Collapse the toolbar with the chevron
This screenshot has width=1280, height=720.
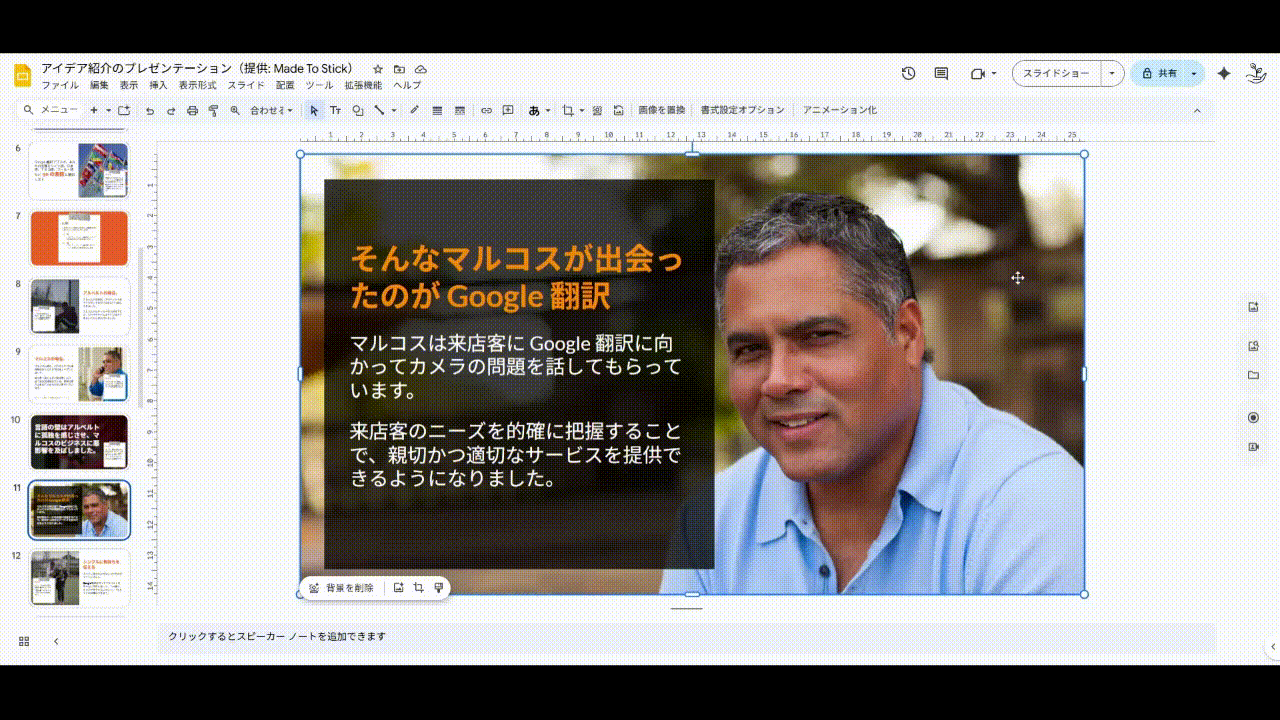1197,110
